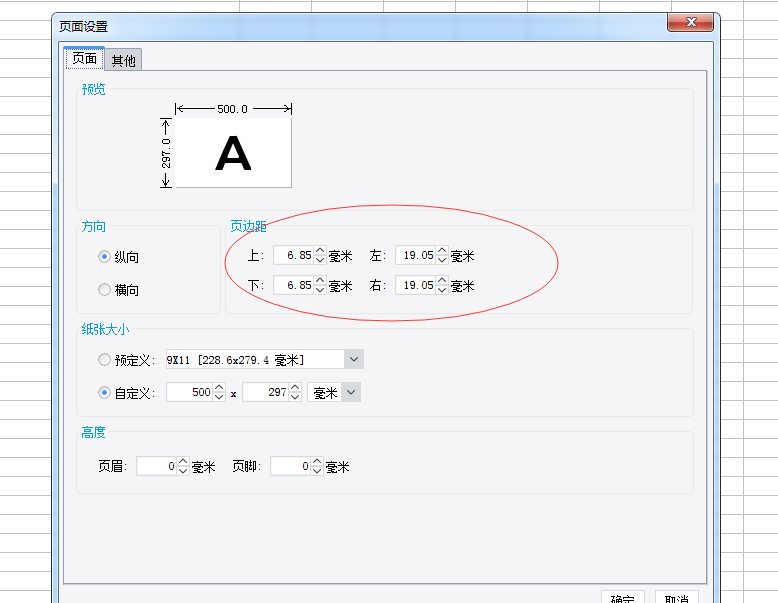Click the 右 margin input field
Viewport: 778px width, 603px height.
[415, 285]
